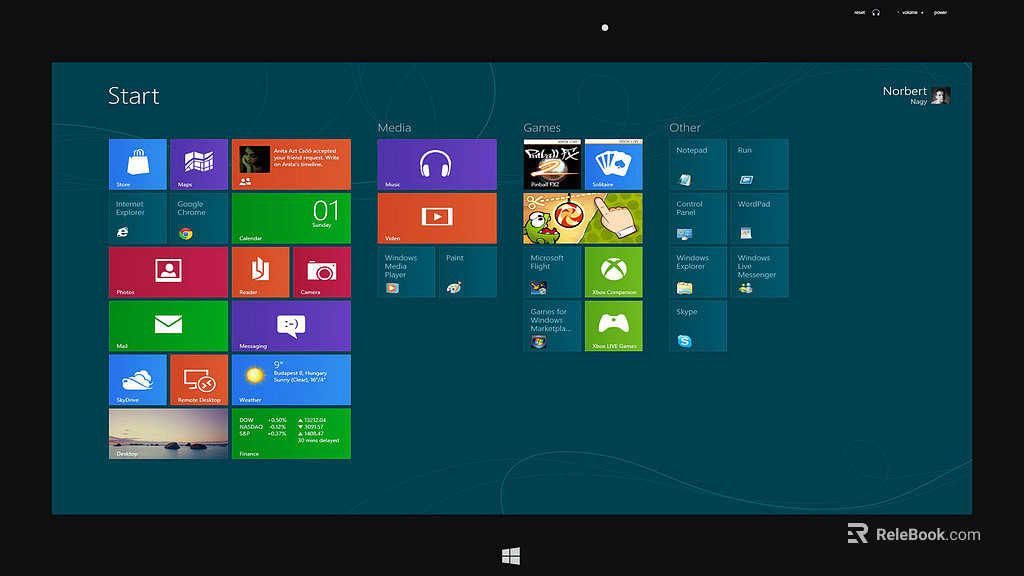Open the Run tile
This screenshot has width=1024, height=576.
tap(760, 164)
